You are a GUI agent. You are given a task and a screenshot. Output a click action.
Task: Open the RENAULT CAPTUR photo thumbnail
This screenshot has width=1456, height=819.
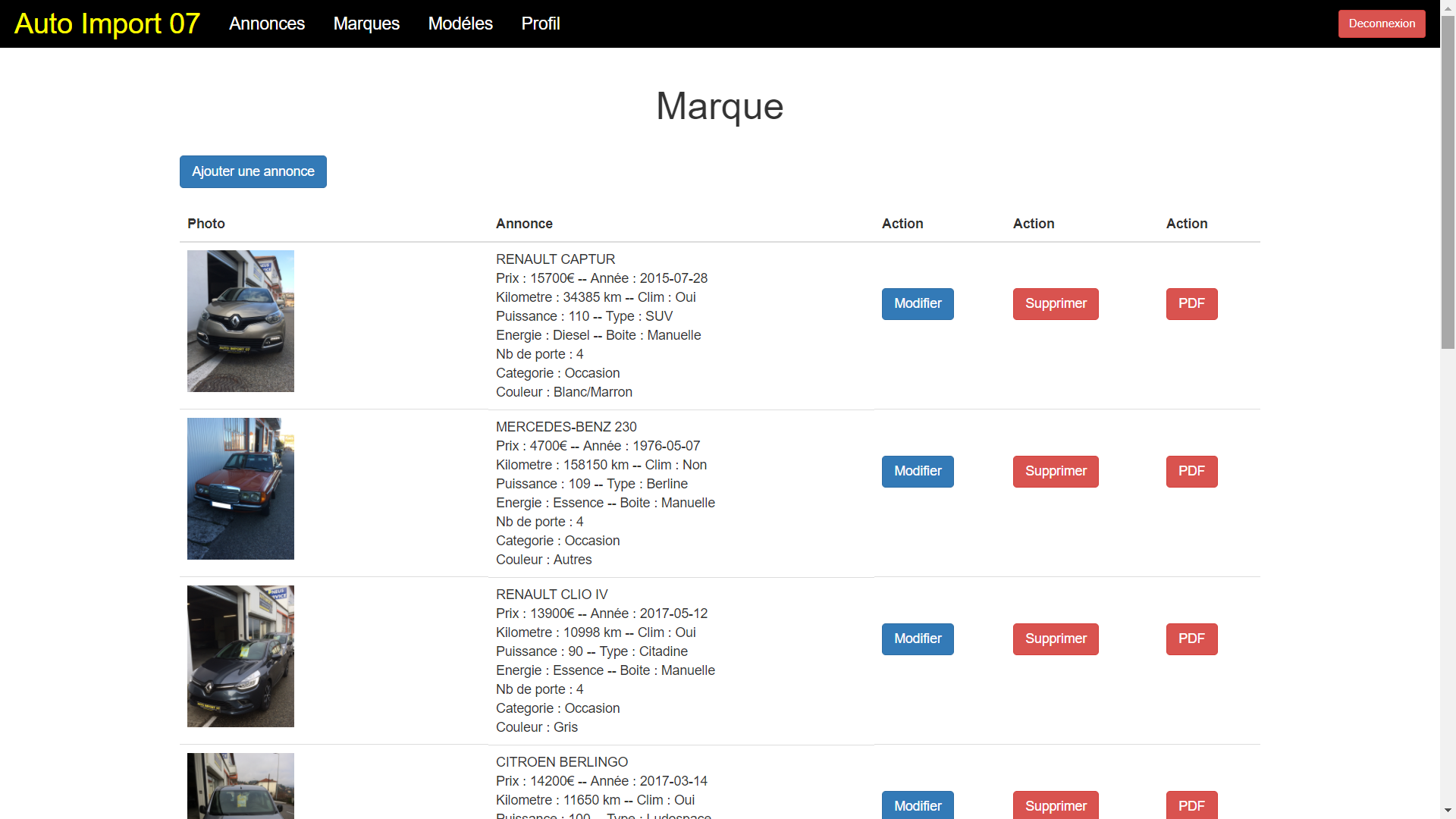(240, 322)
